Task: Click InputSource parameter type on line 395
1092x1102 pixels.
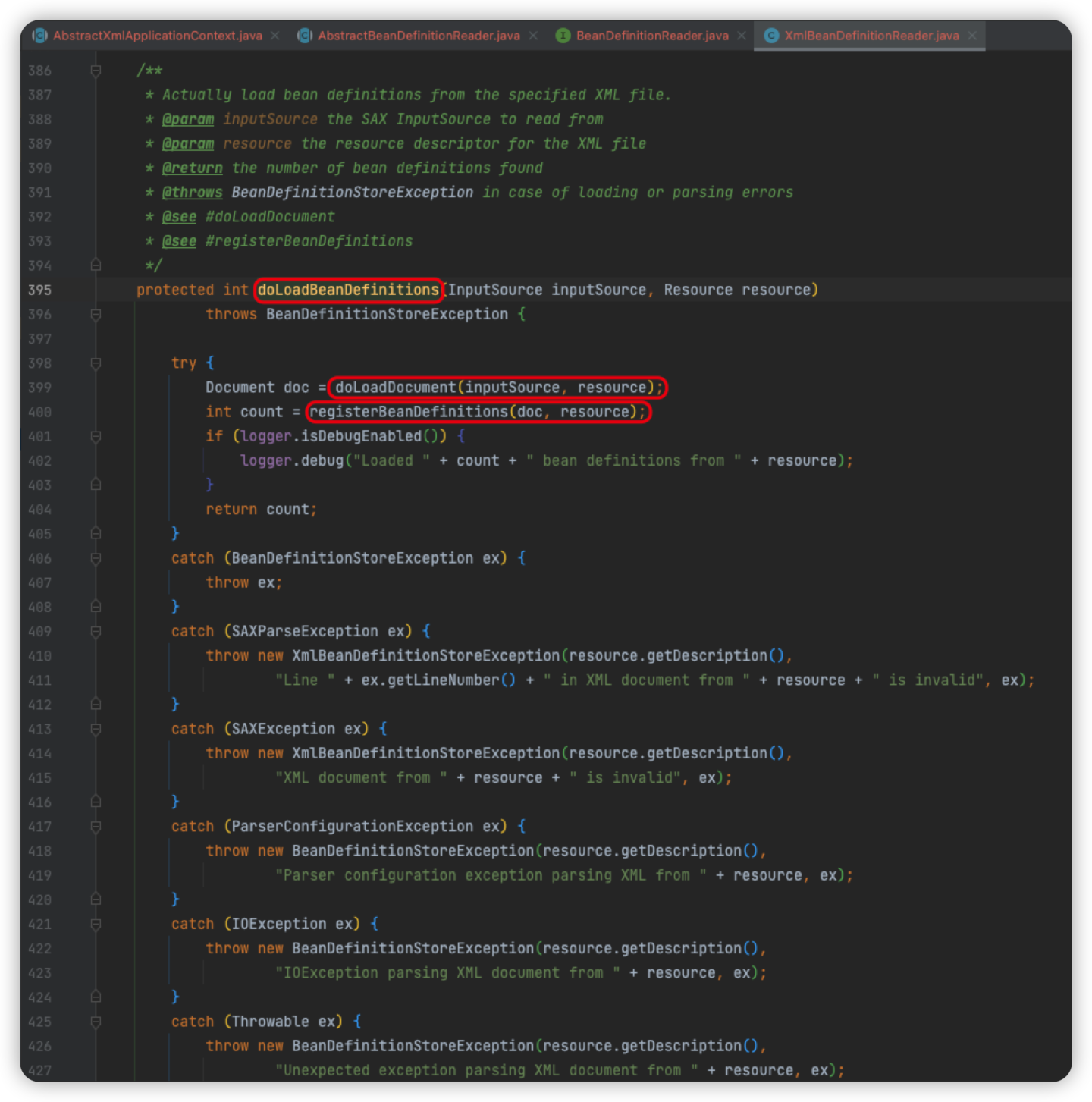Action: point(495,290)
